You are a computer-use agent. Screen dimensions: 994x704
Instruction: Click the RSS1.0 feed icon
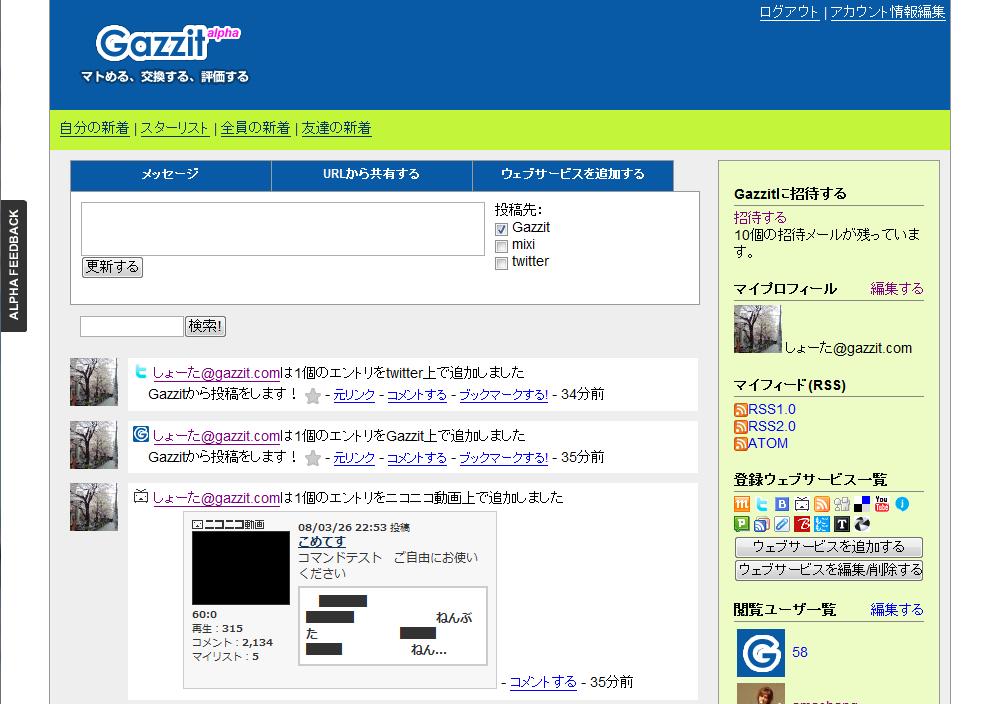point(741,410)
